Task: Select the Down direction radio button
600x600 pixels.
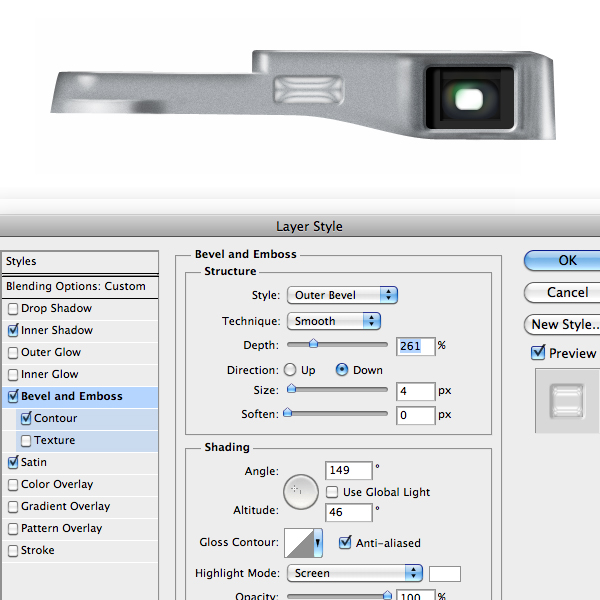Action: 342,370
